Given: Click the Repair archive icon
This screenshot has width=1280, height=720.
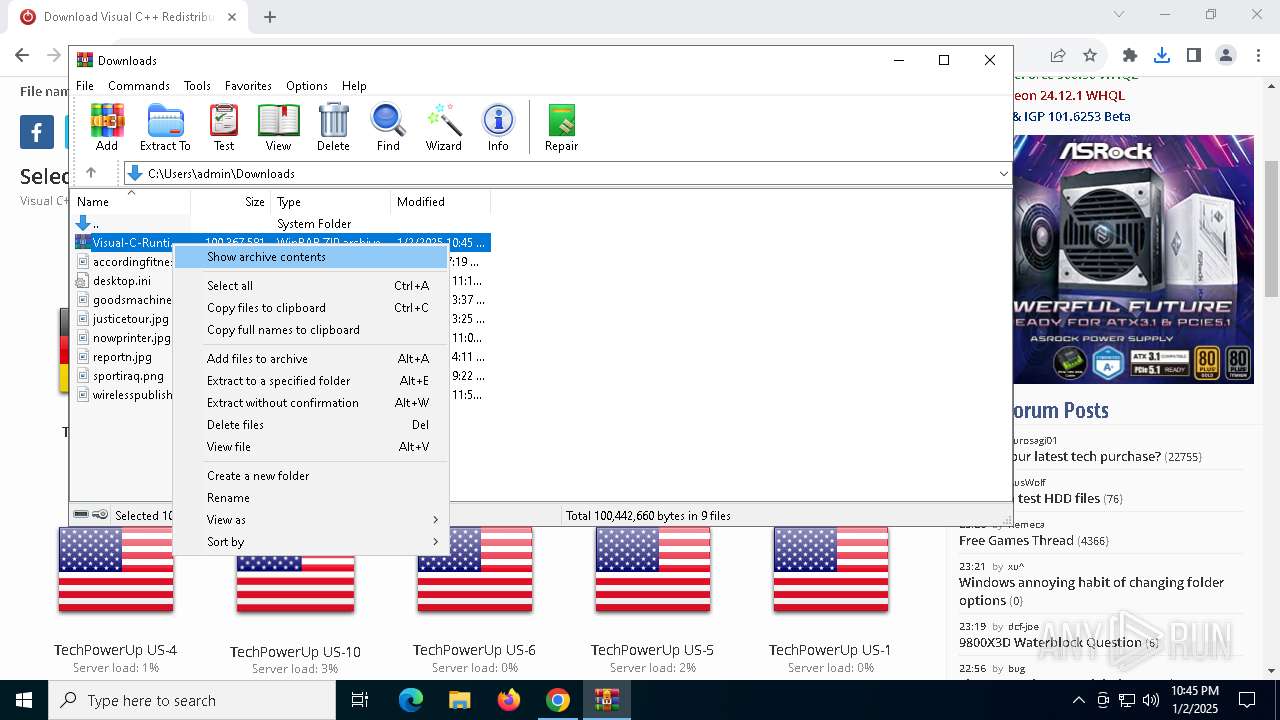Looking at the screenshot, I should click(x=561, y=127).
